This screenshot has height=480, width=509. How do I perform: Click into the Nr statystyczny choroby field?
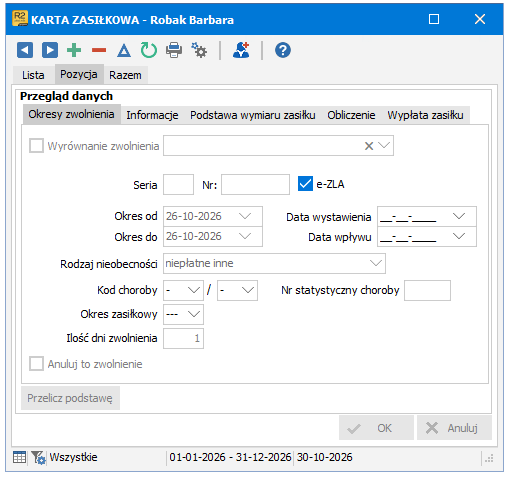[427, 290]
